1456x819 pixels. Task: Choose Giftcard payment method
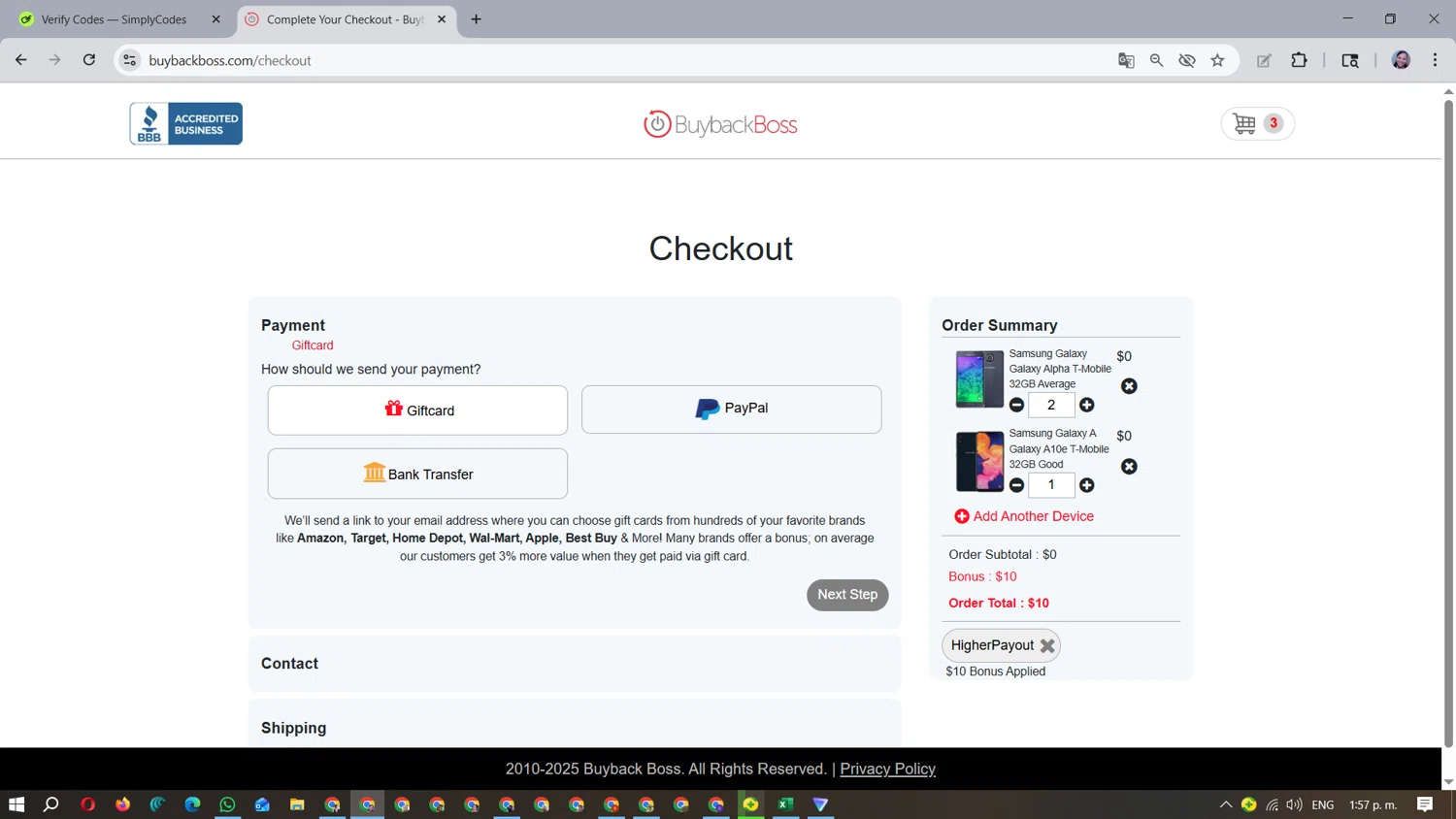pos(417,410)
